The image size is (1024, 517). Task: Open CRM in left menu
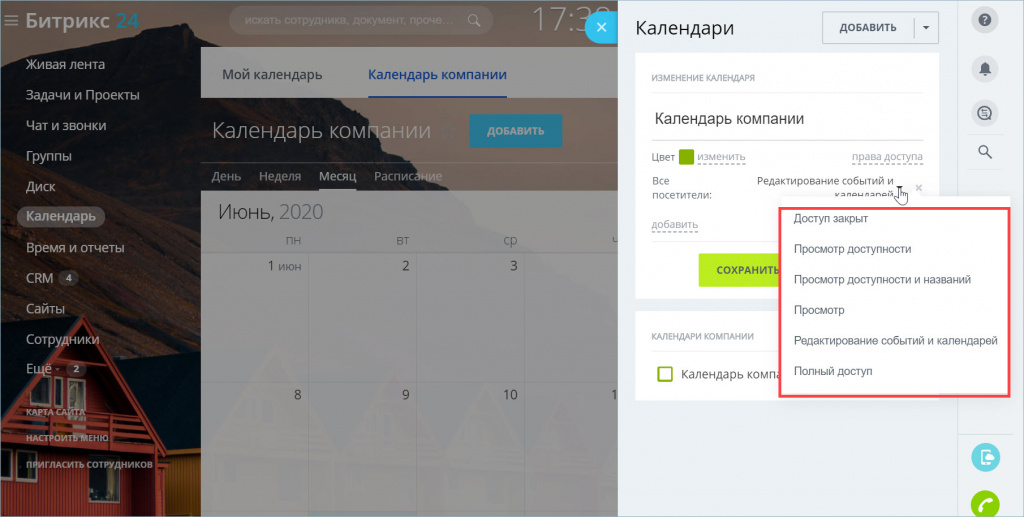[x=39, y=278]
